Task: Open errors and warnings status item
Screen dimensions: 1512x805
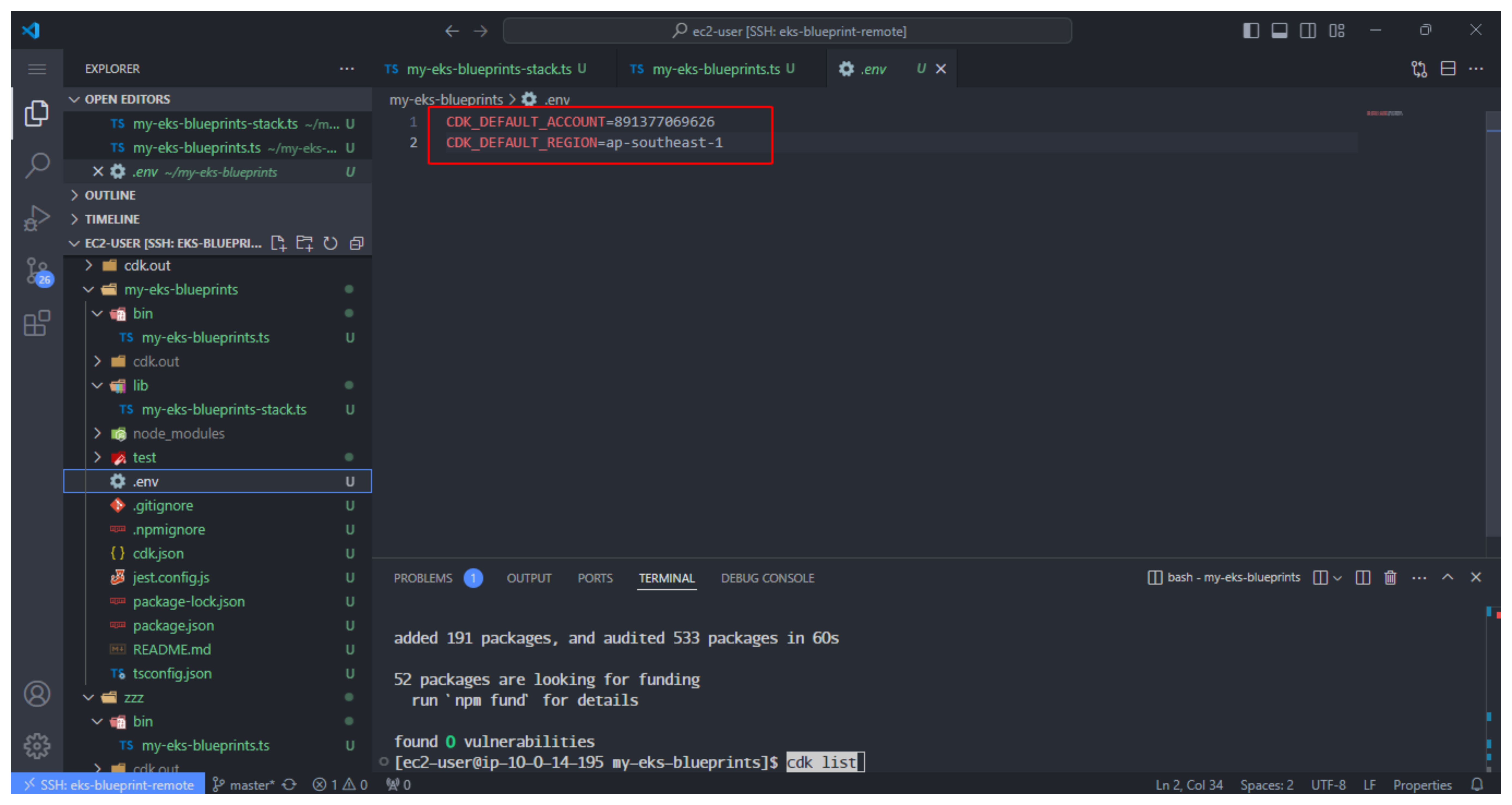Action: (340, 785)
